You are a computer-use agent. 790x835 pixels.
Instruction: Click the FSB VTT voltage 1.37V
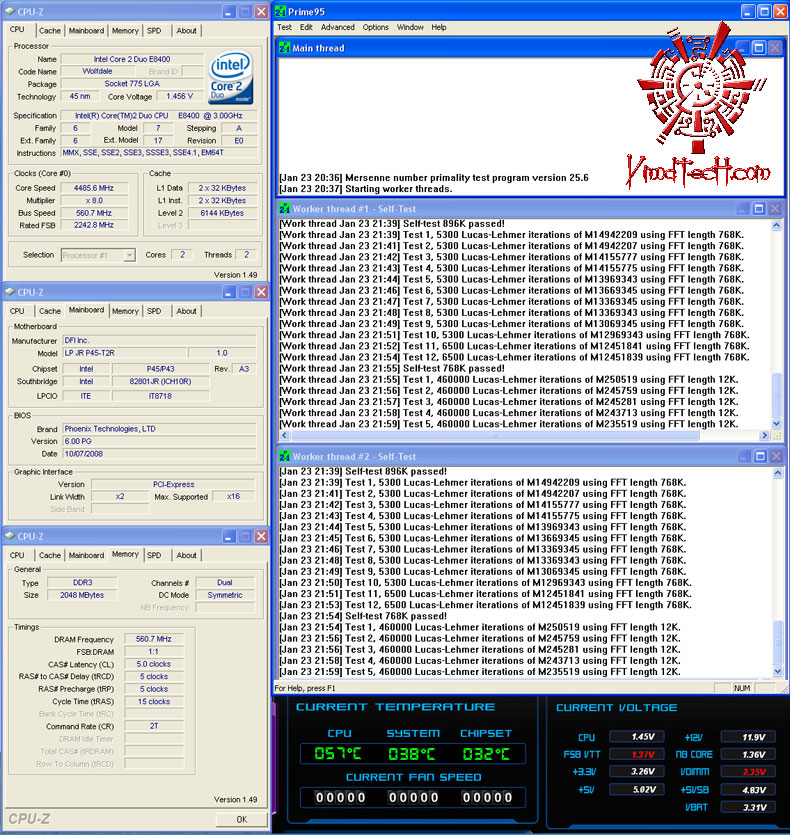tap(639, 754)
